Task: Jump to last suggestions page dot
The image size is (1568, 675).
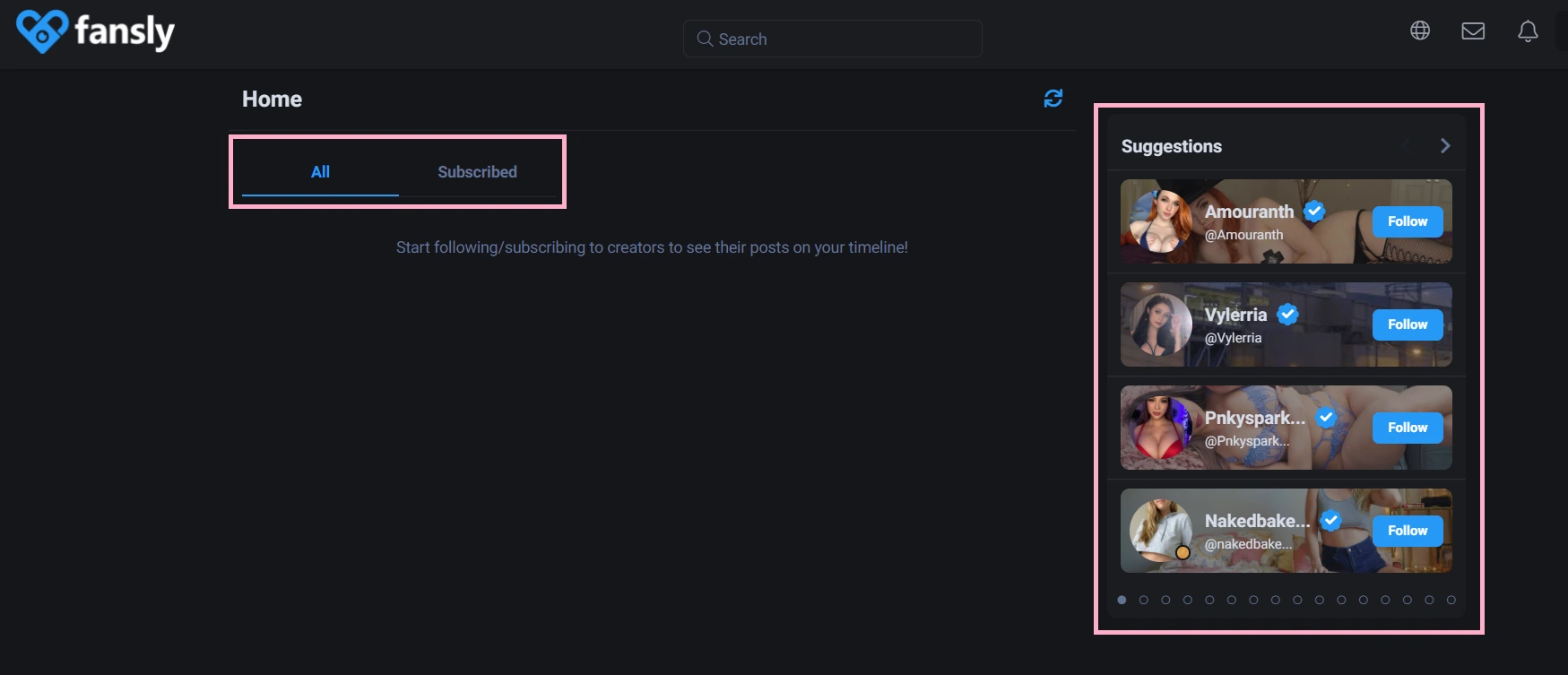Action: pyautogui.click(x=1451, y=600)
